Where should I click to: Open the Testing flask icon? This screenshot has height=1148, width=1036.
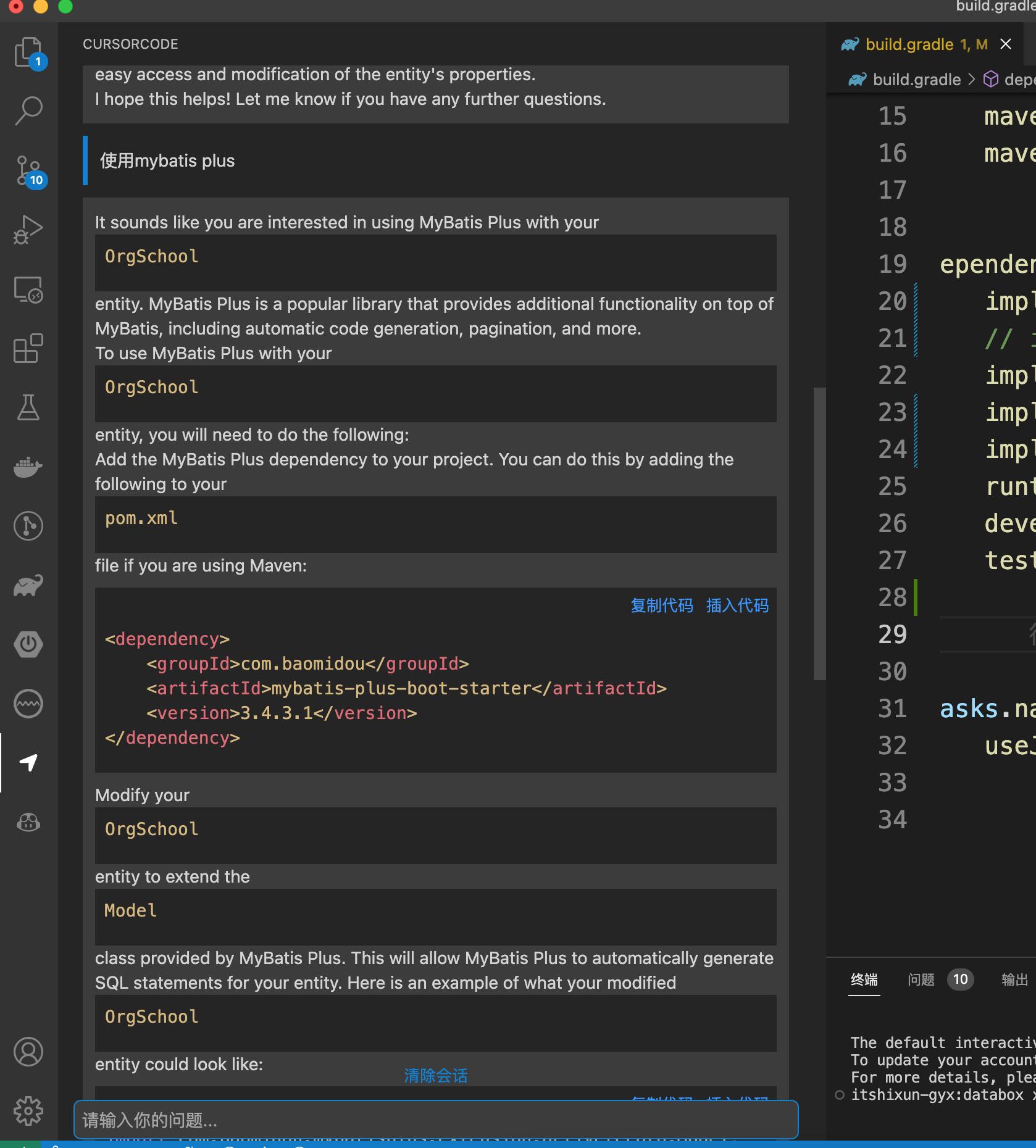pyautogui.click(x=28, y=407)
